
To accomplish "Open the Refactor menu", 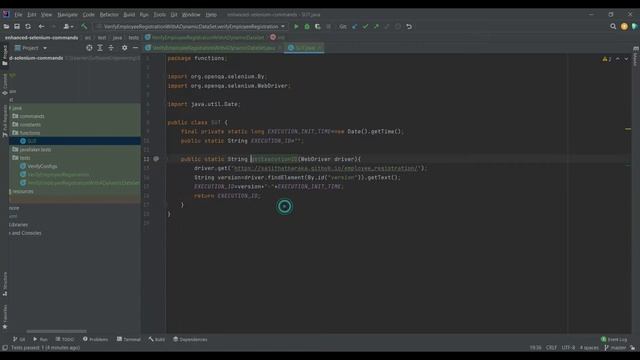I will pos(109,15).
